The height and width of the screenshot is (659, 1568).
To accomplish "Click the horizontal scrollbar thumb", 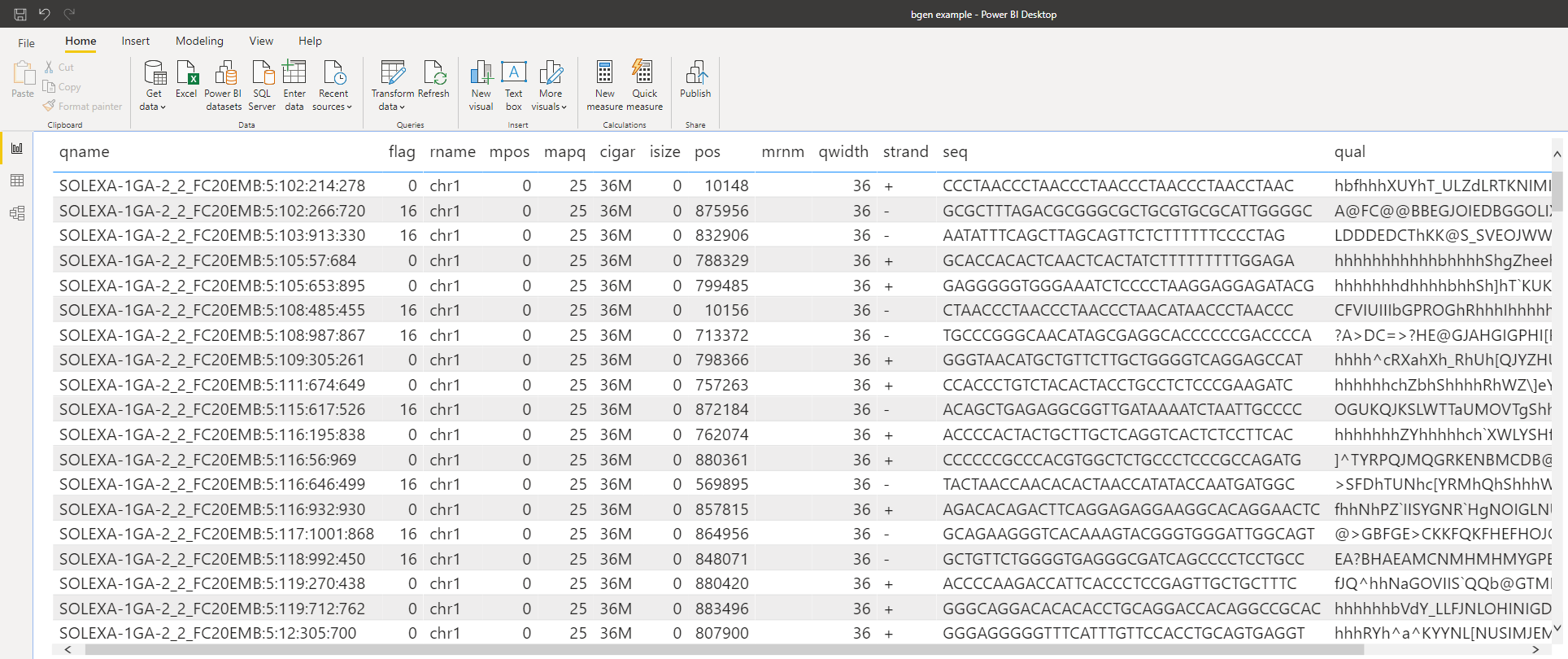I will pyautogui.click(x=724, y=649).
